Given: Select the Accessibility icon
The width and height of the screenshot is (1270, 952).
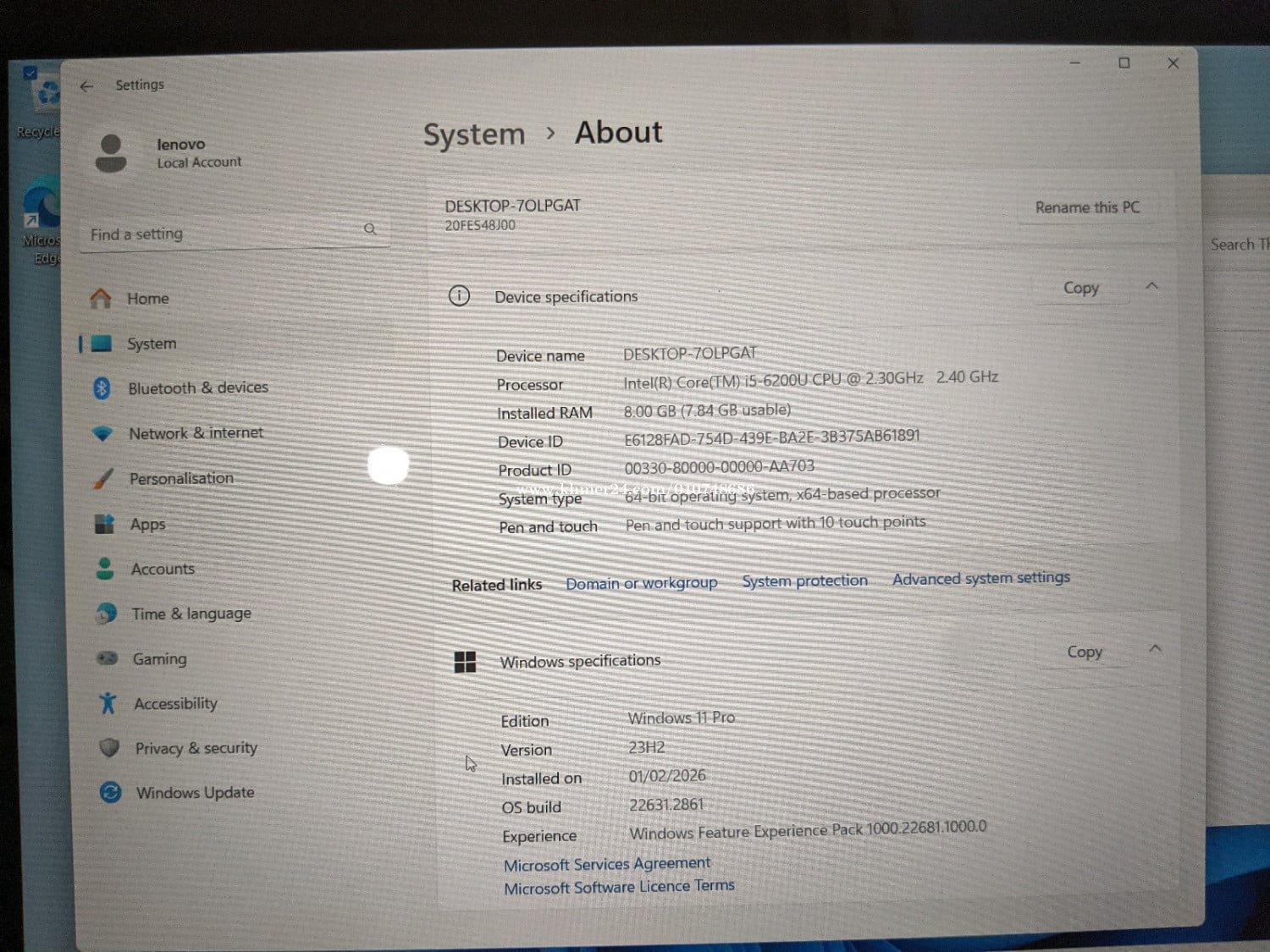Looking at the screenshot, I should (x=108, y=703).
